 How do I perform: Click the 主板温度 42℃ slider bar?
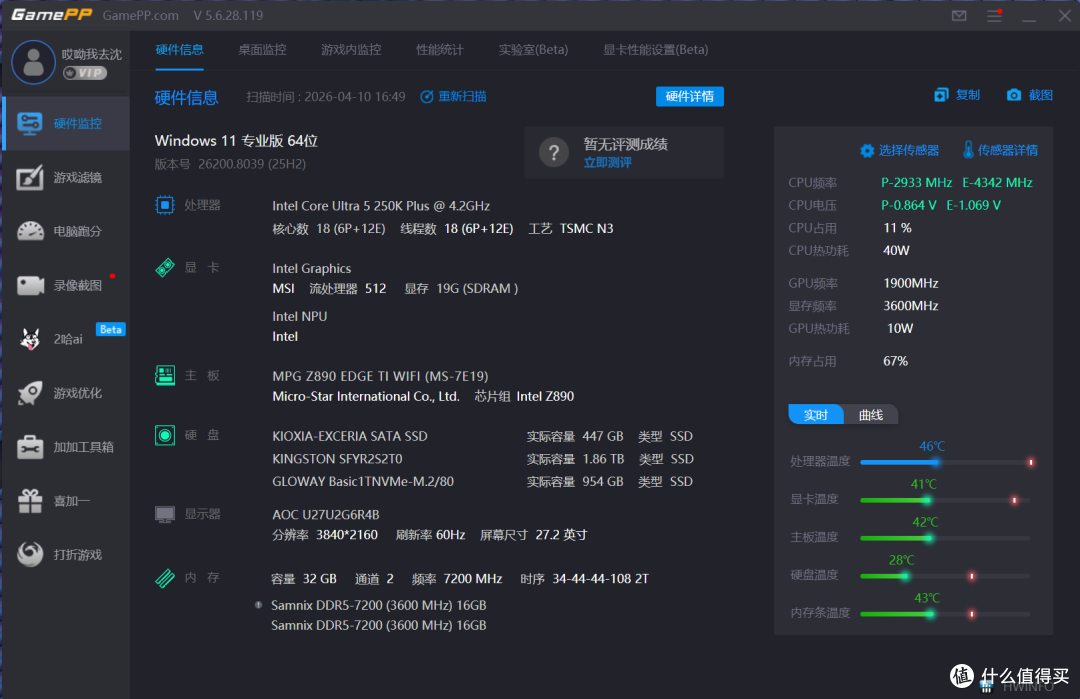tap(945, 538)
